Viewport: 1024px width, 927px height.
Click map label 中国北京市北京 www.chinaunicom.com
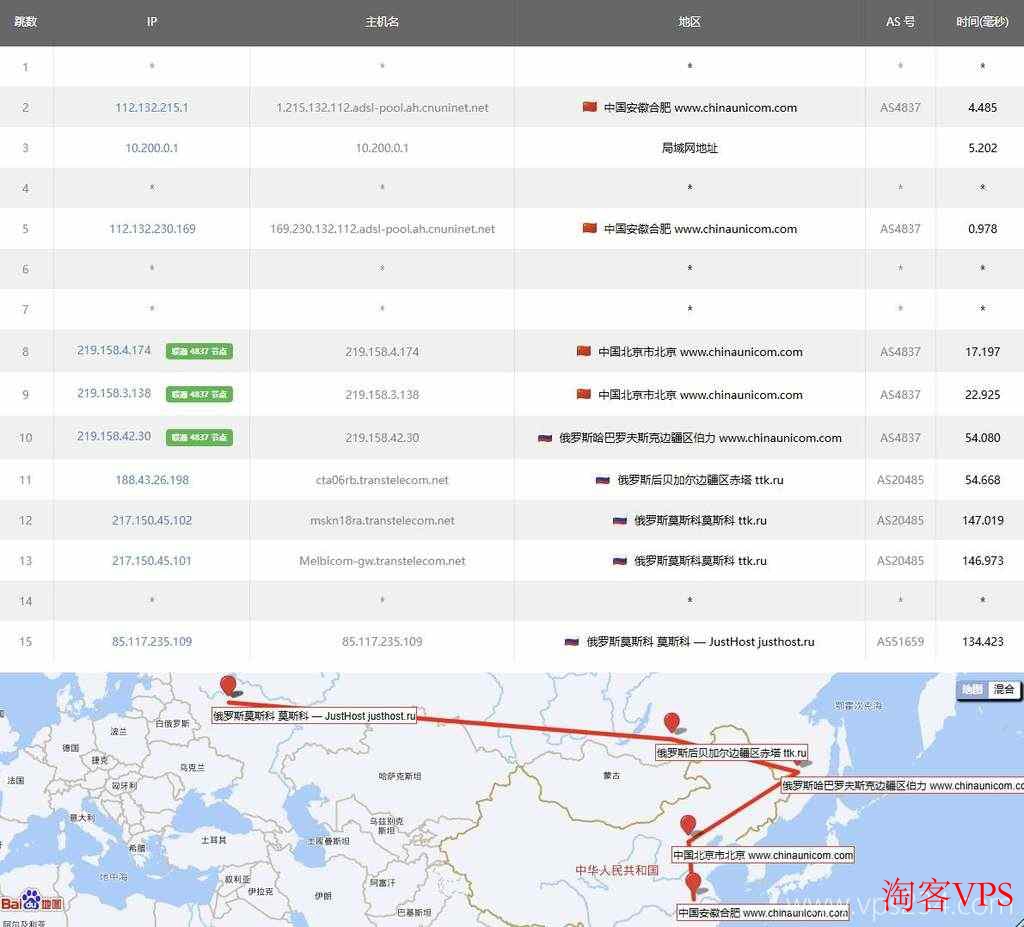point(763,855)
